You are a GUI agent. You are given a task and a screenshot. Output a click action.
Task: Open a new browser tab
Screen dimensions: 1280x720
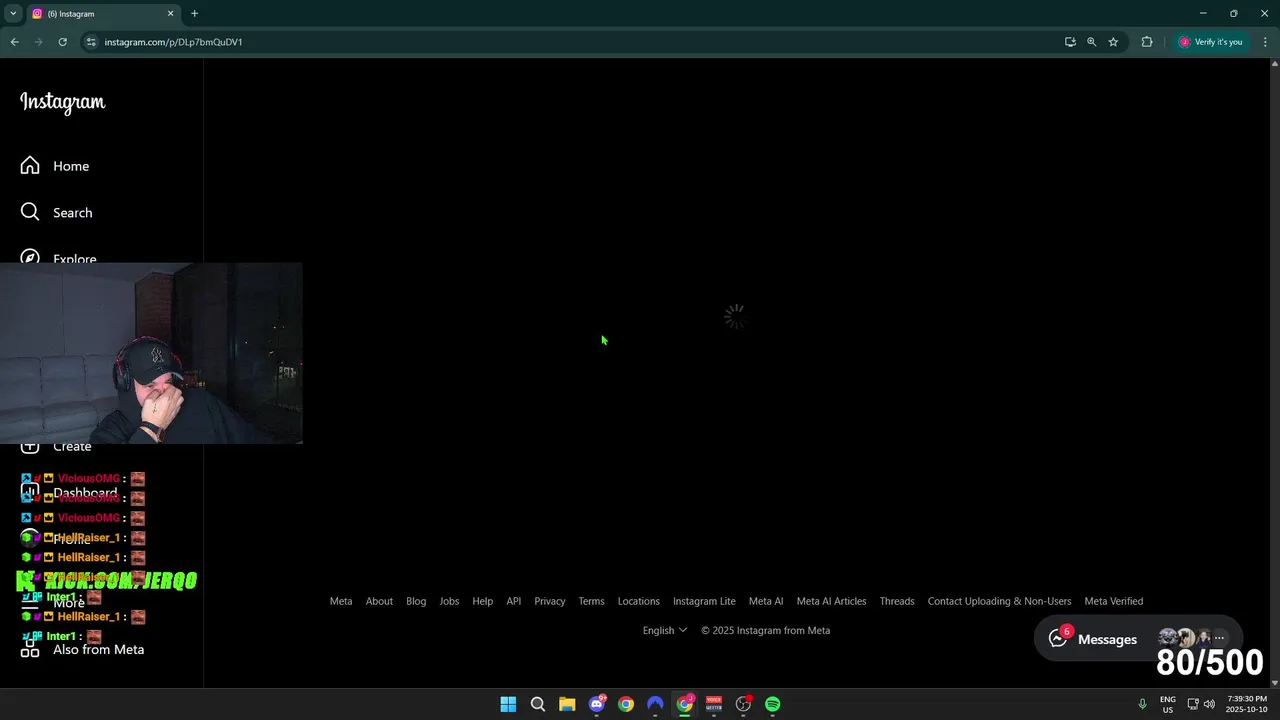(x=194, y=14)
